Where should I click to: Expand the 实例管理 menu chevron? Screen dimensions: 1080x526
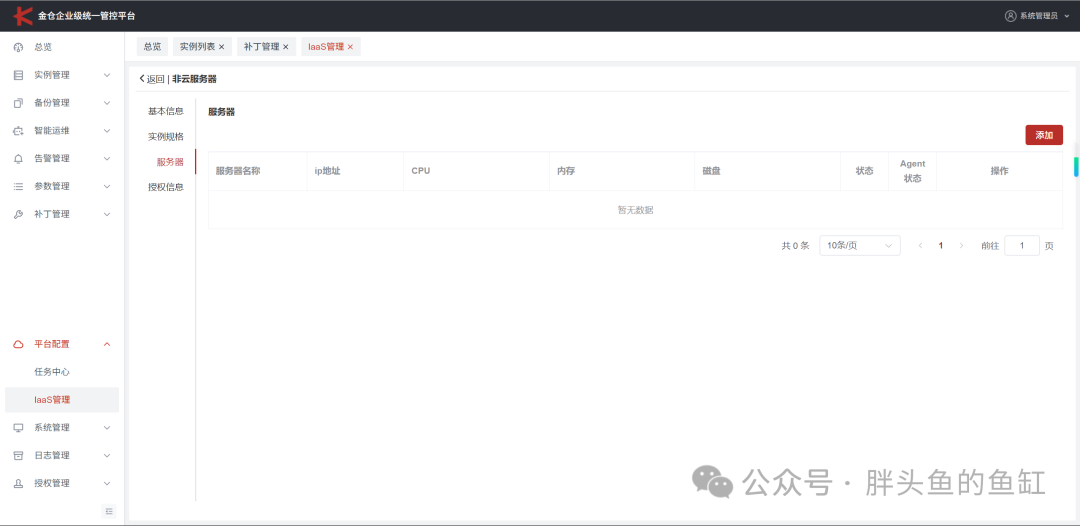107,75
